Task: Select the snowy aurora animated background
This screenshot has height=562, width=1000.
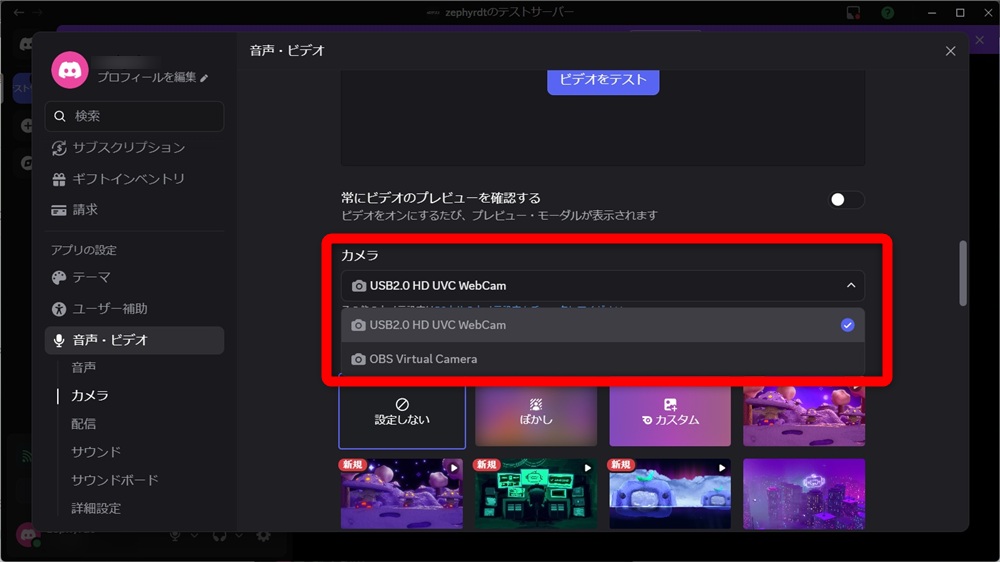Action: point(670,494)
